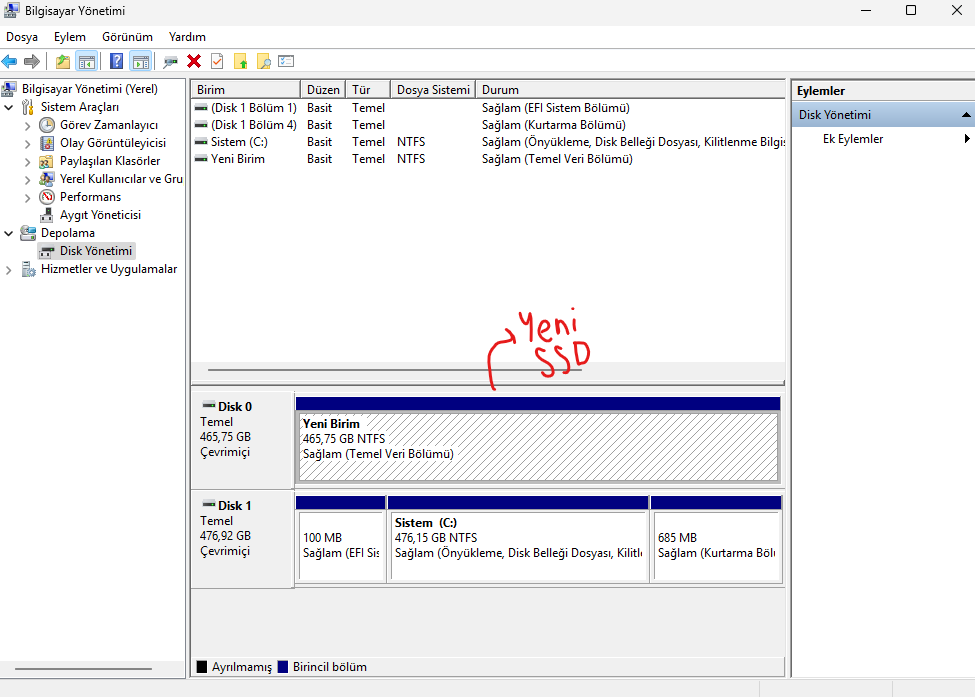The height and width of the screenshot is (697, 975).
Task: Sort by the Durum column header
Action: click(630, 90)
